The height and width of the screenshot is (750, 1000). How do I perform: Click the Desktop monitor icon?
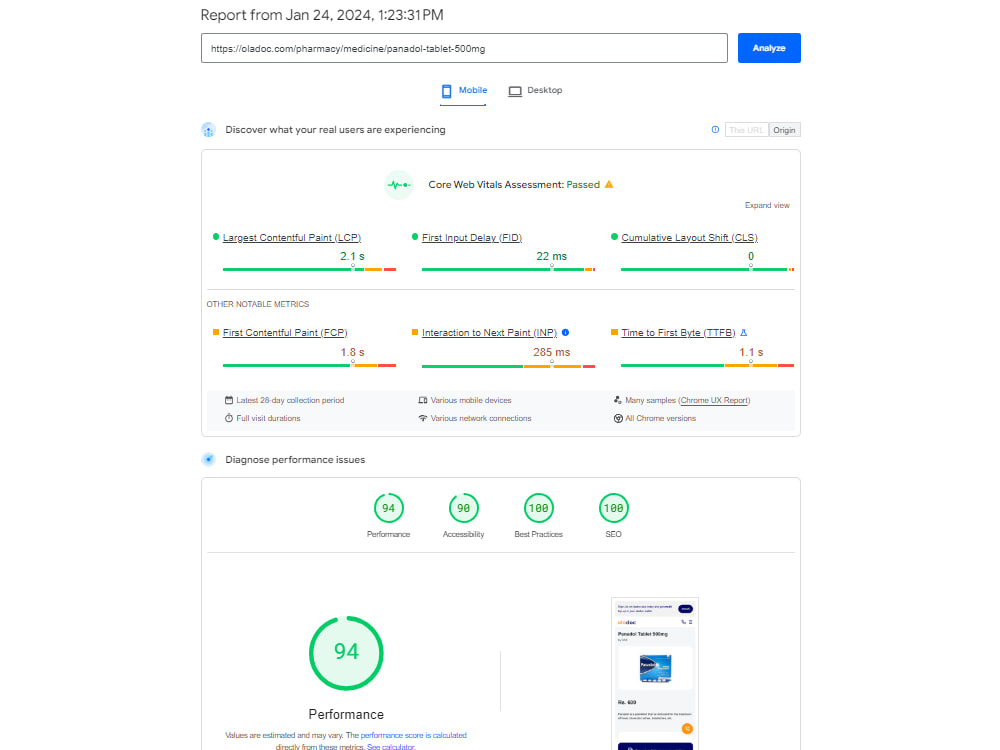pos(515,91)
